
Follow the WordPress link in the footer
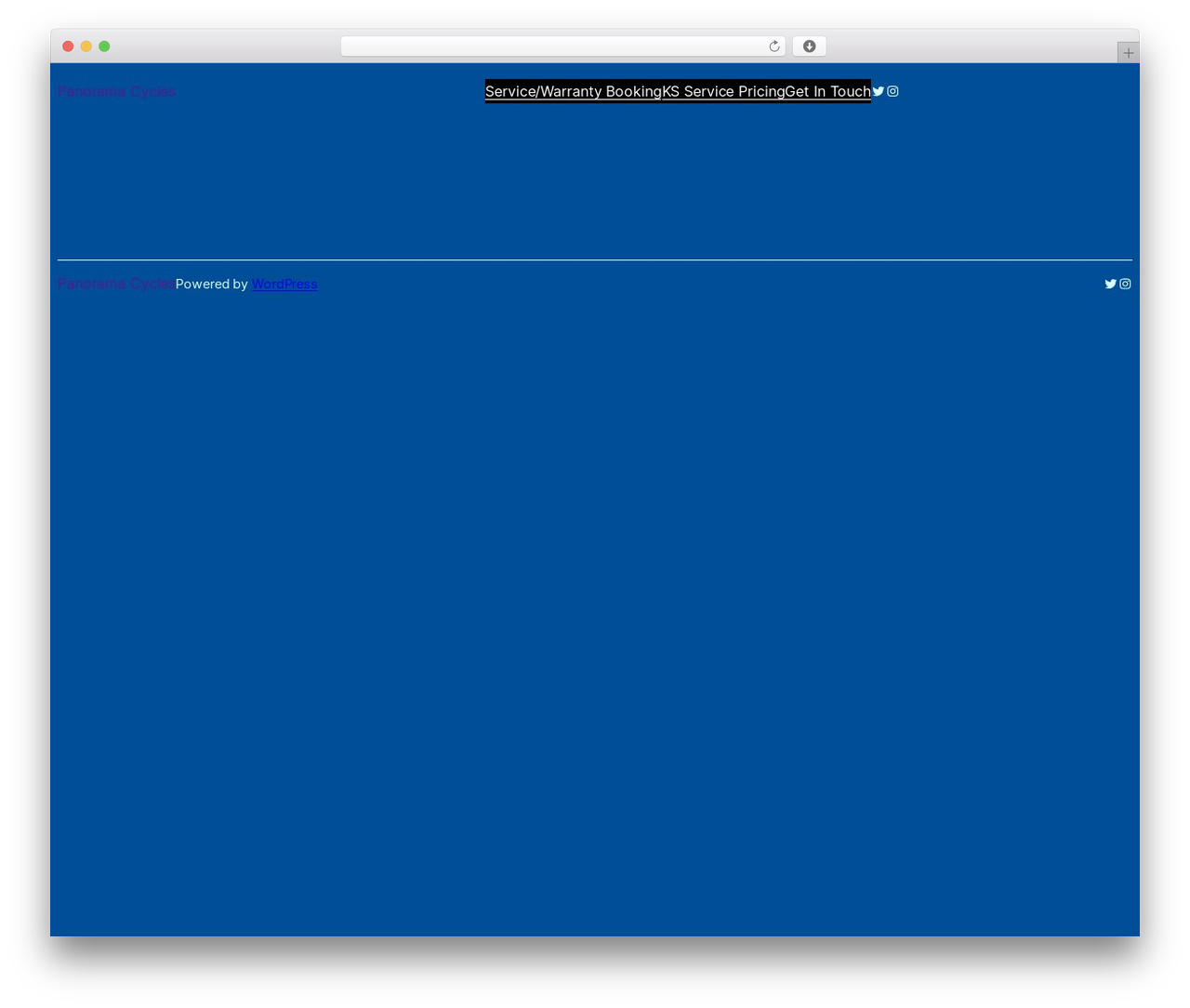[x=284, y=284]
